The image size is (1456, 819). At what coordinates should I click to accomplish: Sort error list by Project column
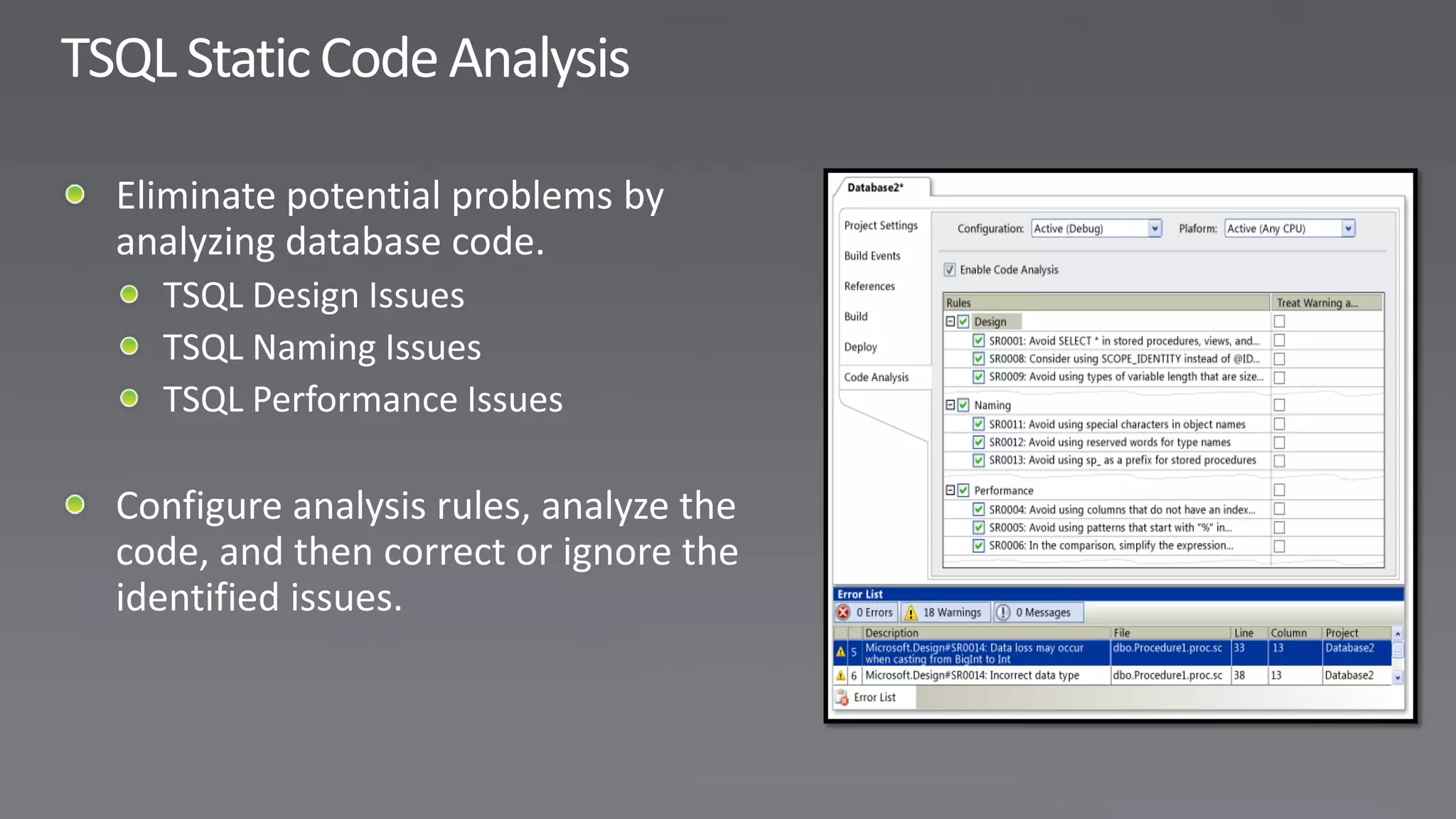coord(1356,633)
